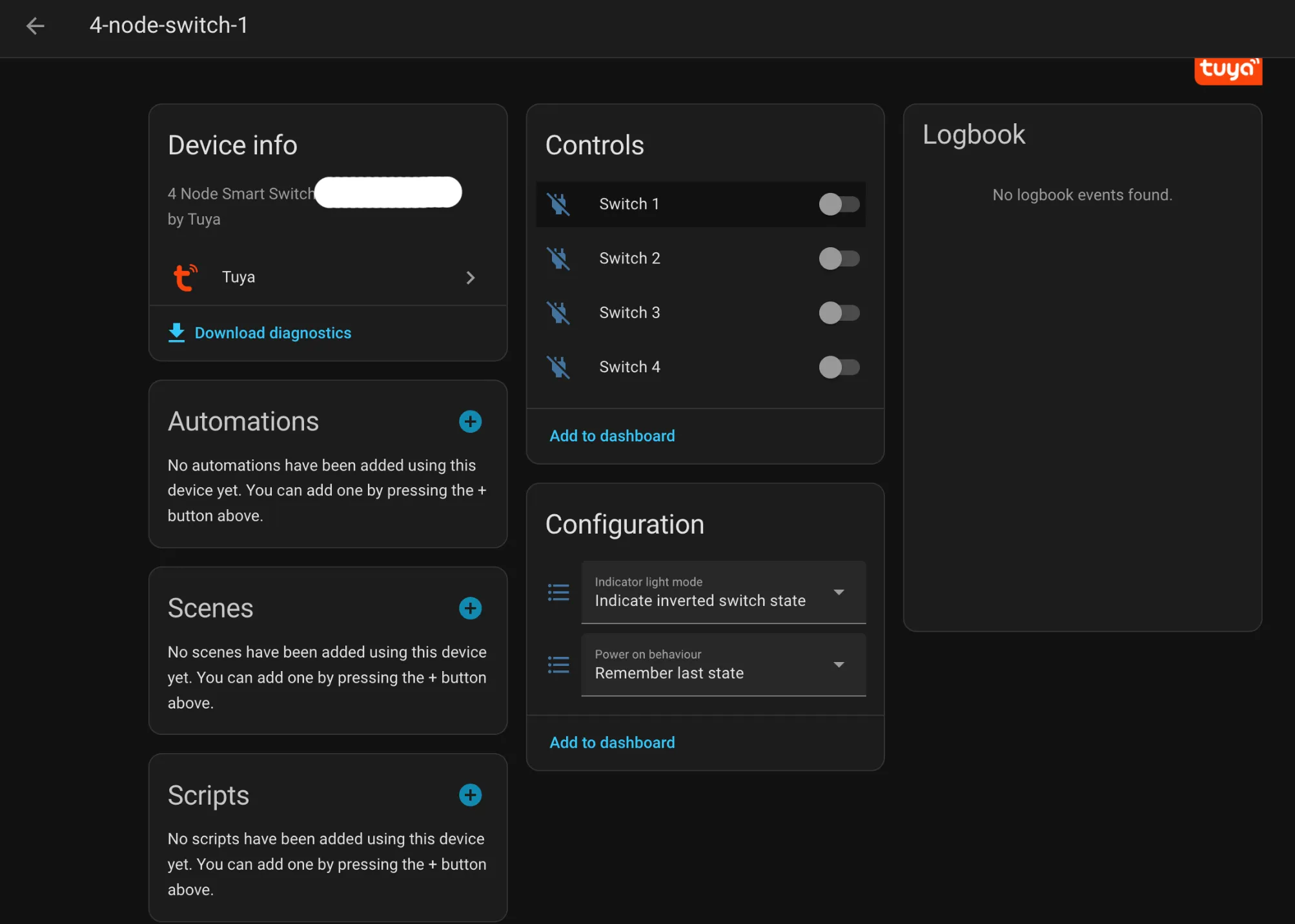
Task: Open the Tuya integration chevron
Action: (470, 277)
